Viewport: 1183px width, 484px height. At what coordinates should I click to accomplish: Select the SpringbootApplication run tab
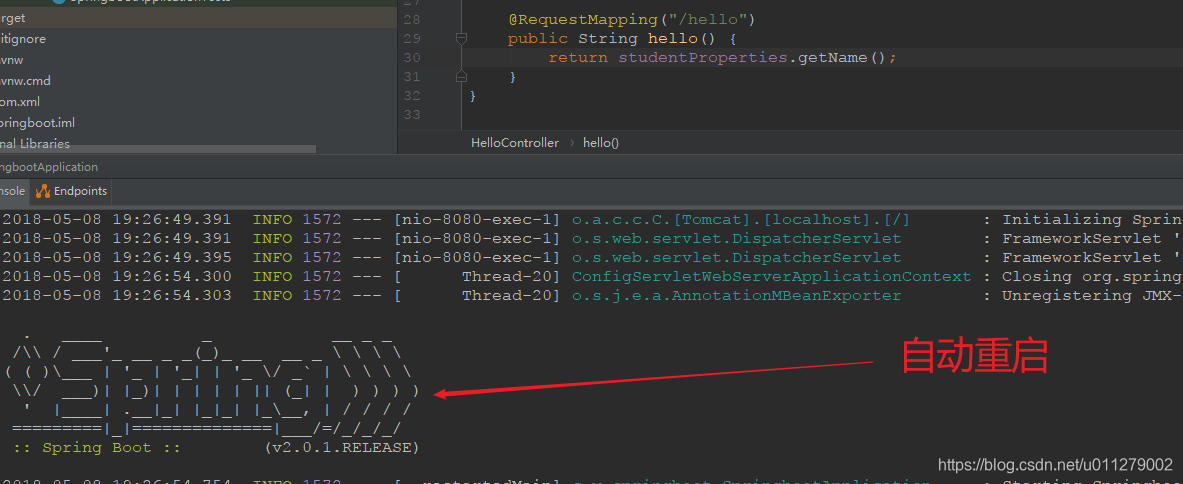click(x=49, y=167)
